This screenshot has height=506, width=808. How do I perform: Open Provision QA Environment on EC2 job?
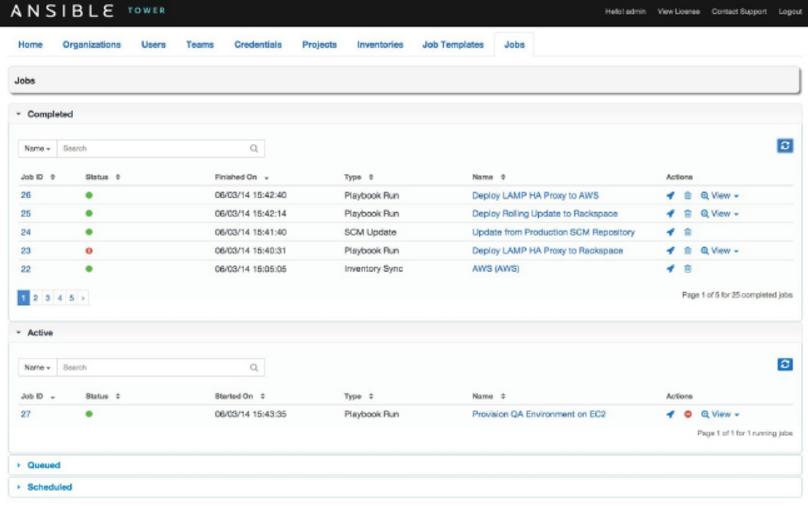539,414
